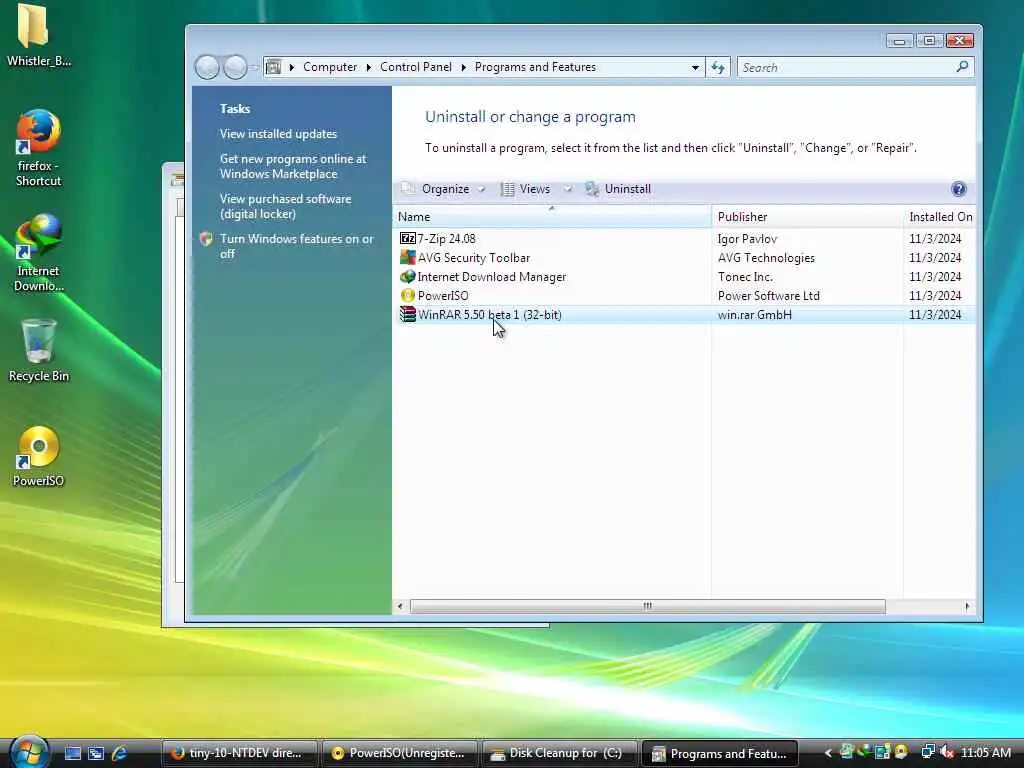Expand the root breadcrumb arrow before Computer
1024x768 pixels.
[291, 67]
